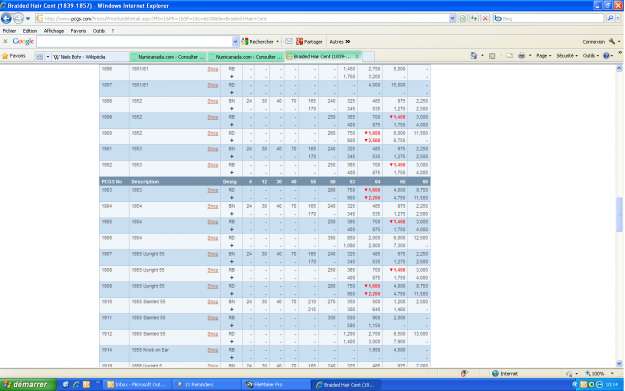Image resolution: width=625 pixels, height=391 pixels.
Task: Expand the Rechercher button dropdown arrow
Action: pyautogui.click(x=277, y=41)
